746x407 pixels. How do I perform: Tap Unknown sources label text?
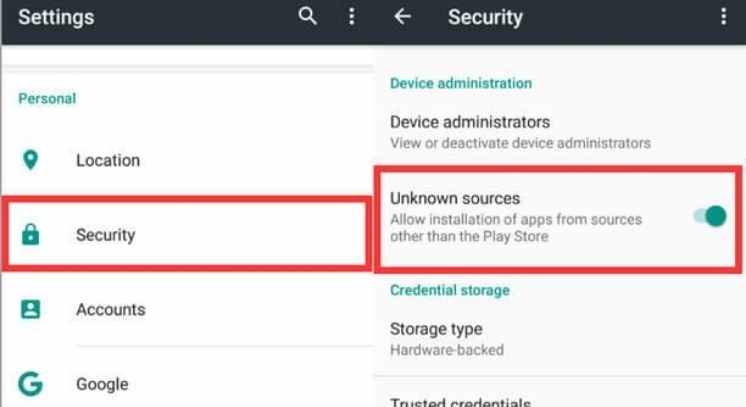(455, 198)
